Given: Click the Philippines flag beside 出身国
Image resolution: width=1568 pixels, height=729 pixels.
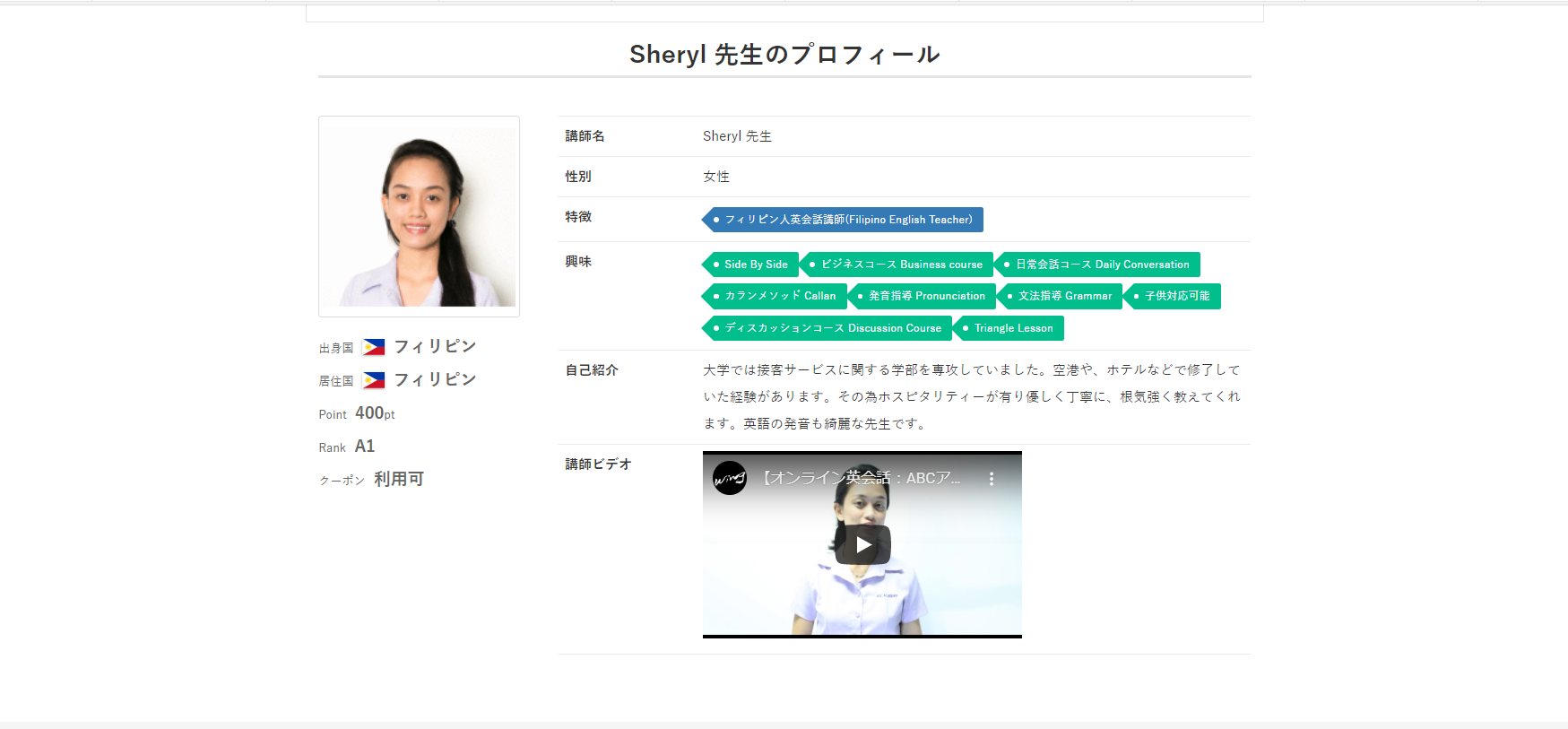Looking at the screenshot, I should coord(374,347).
